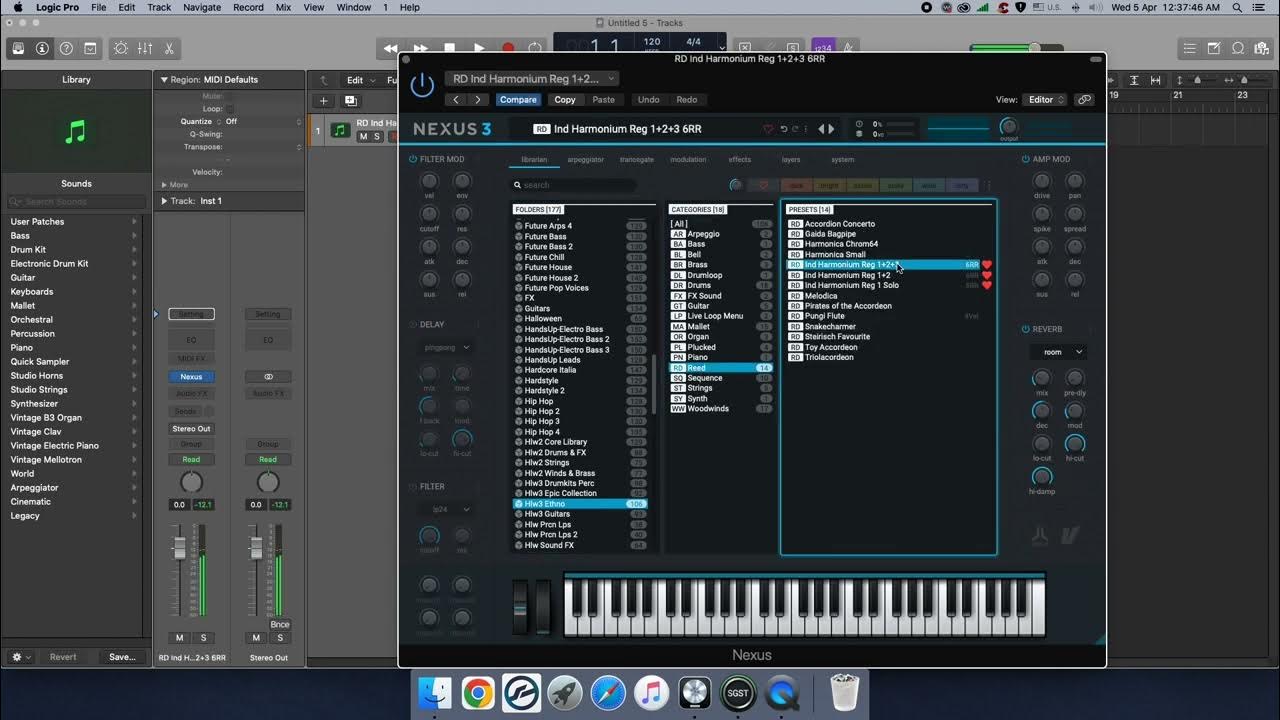Click the Rewind transport button

391,48
